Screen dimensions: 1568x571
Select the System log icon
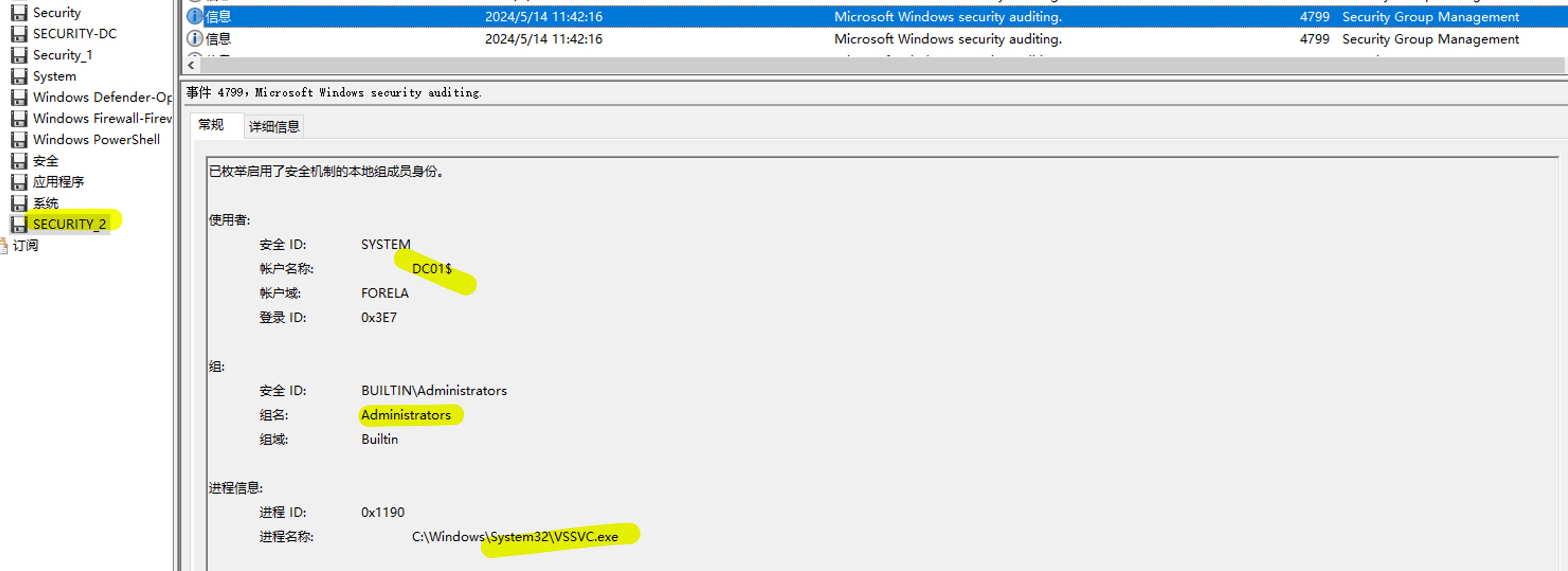coord(19,77)
